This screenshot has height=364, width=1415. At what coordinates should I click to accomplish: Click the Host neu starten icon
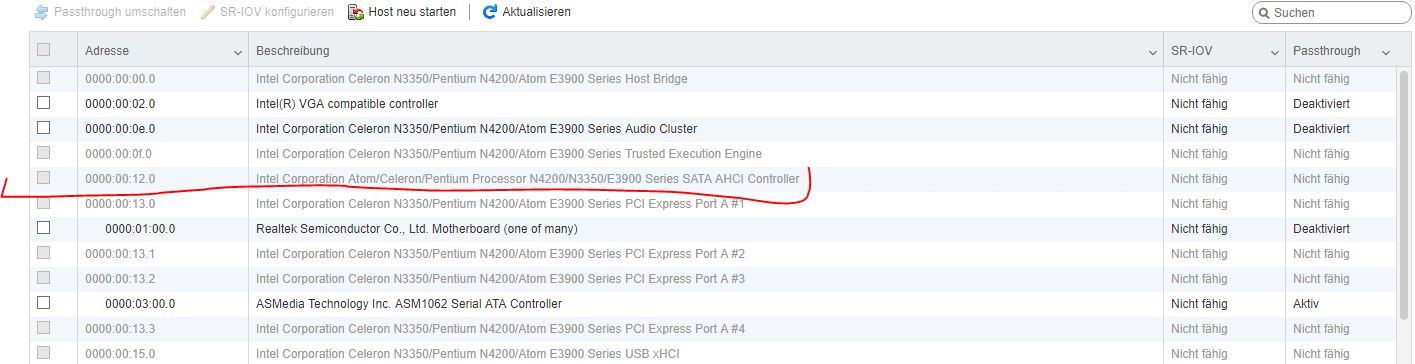coord(356,12)
